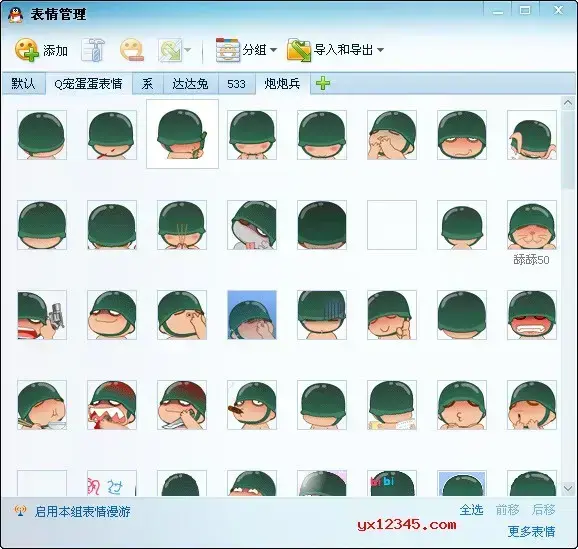The height and width of the screenshot is (549, 578).
Task: Select the blank empty emoticon in second row
Action: click(392, 225)
